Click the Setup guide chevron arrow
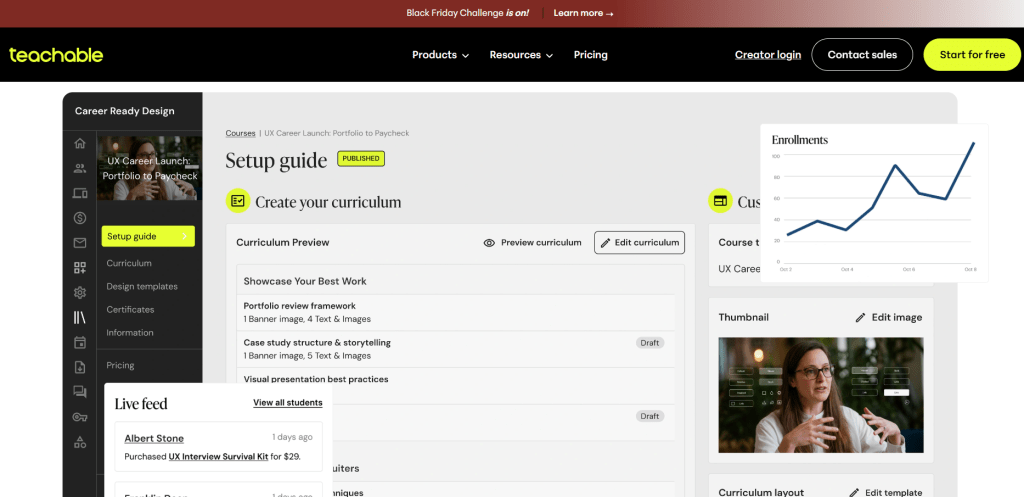Viewport: 1024px width, 497px height. 185,236
